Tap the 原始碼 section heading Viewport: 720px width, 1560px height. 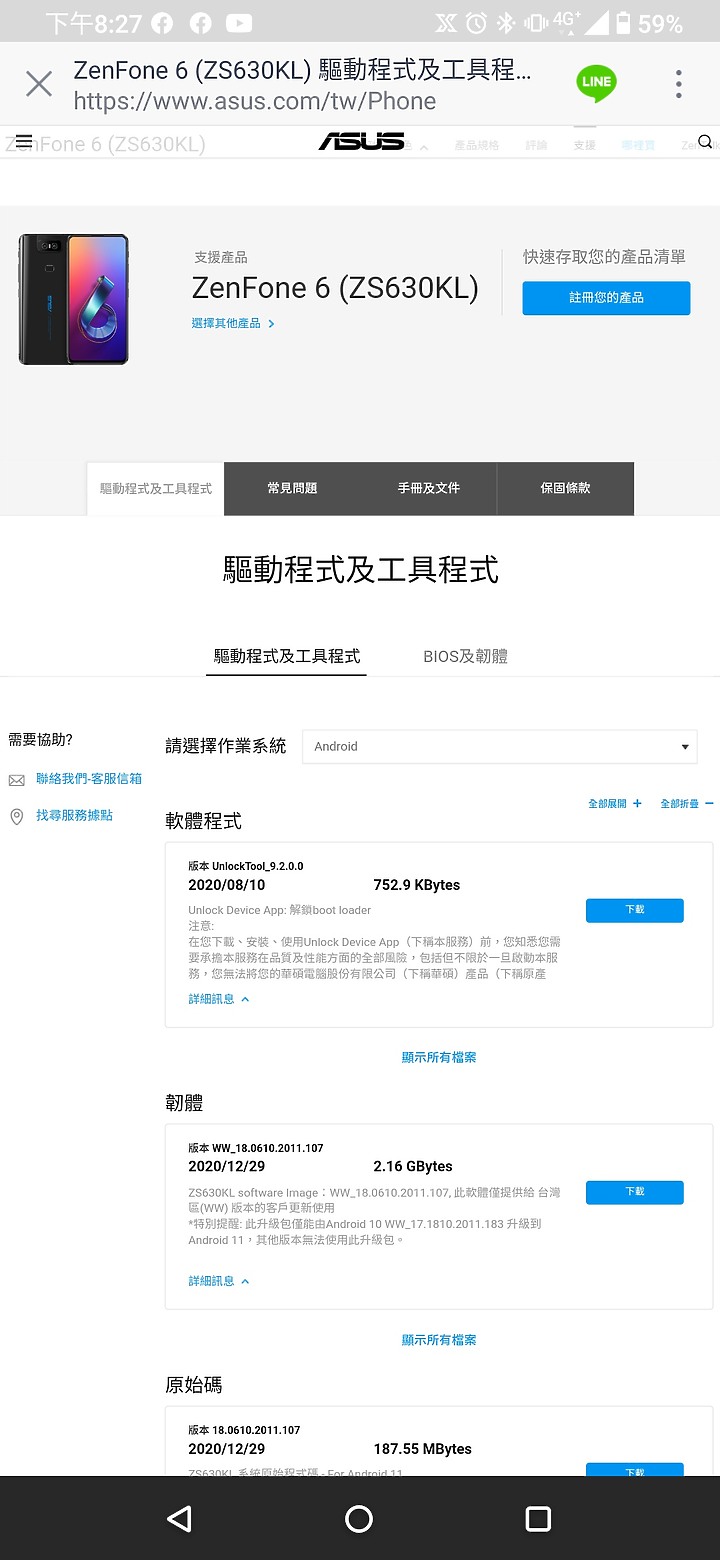click(x=194, y=1386)
